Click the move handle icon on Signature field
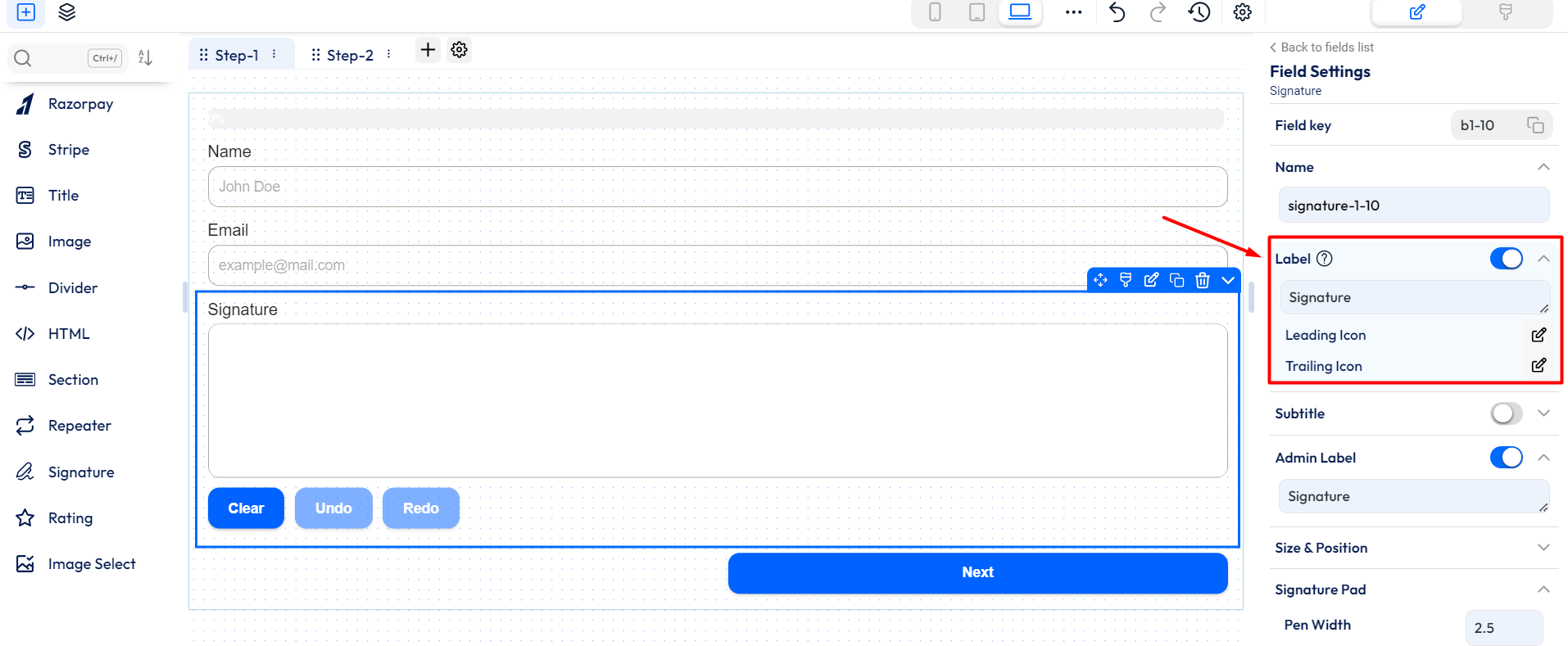Viewport: 1568px width, 646px height. click(x=1100, y=280)
